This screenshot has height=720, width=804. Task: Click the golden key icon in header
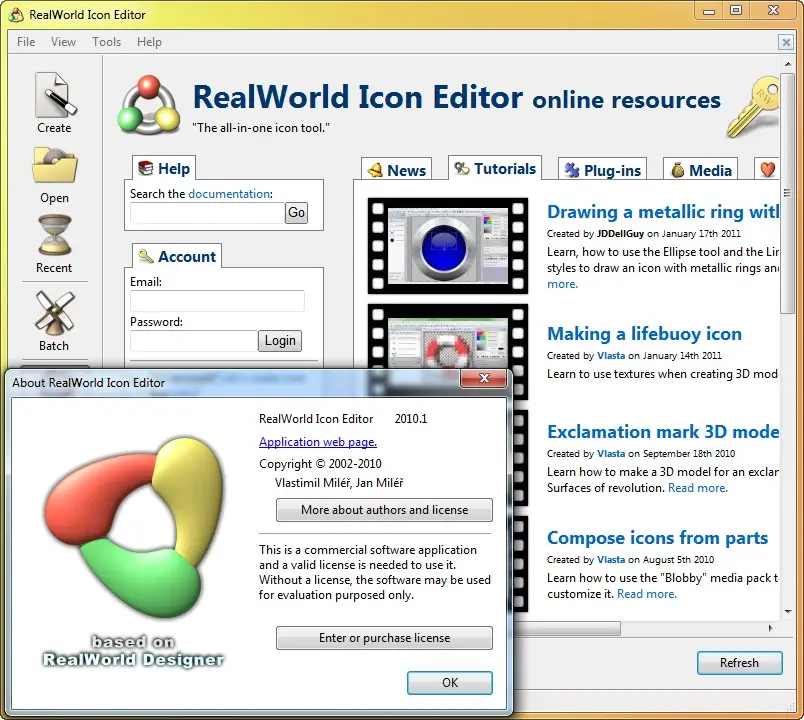click(753, 107)
